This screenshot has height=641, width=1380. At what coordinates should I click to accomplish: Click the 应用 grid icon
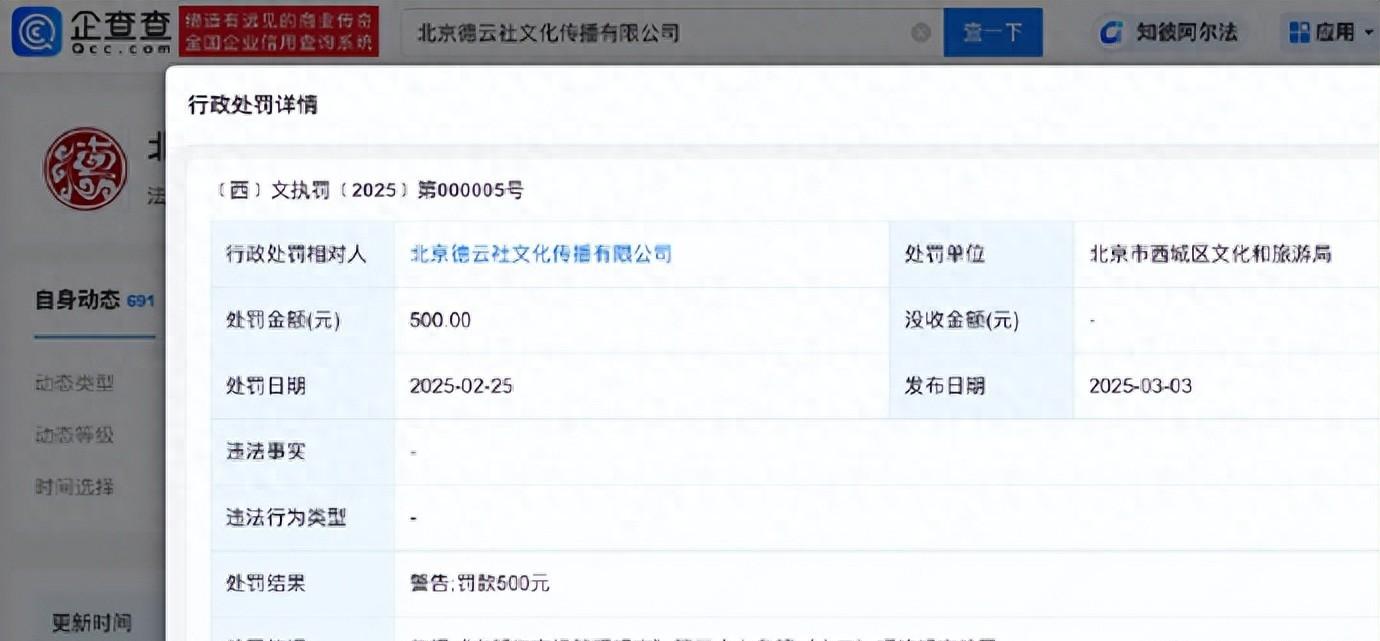pos(1299,33)
